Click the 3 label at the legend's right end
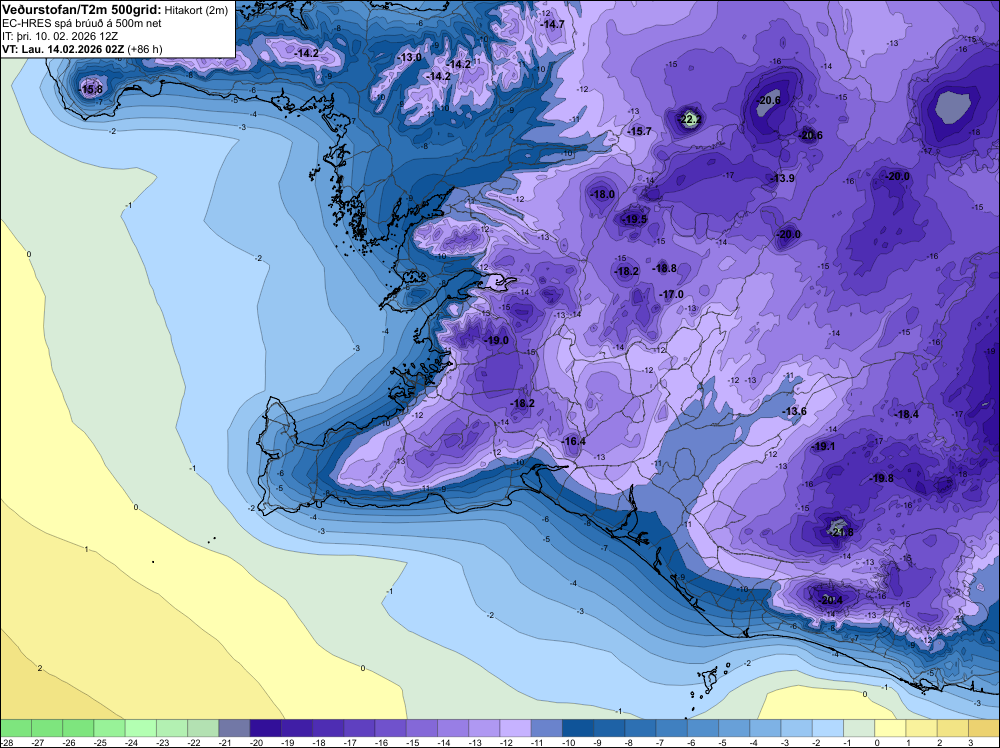Image resolution: width=1000 pixels, height=748 pixels. [x=971, y=742]
